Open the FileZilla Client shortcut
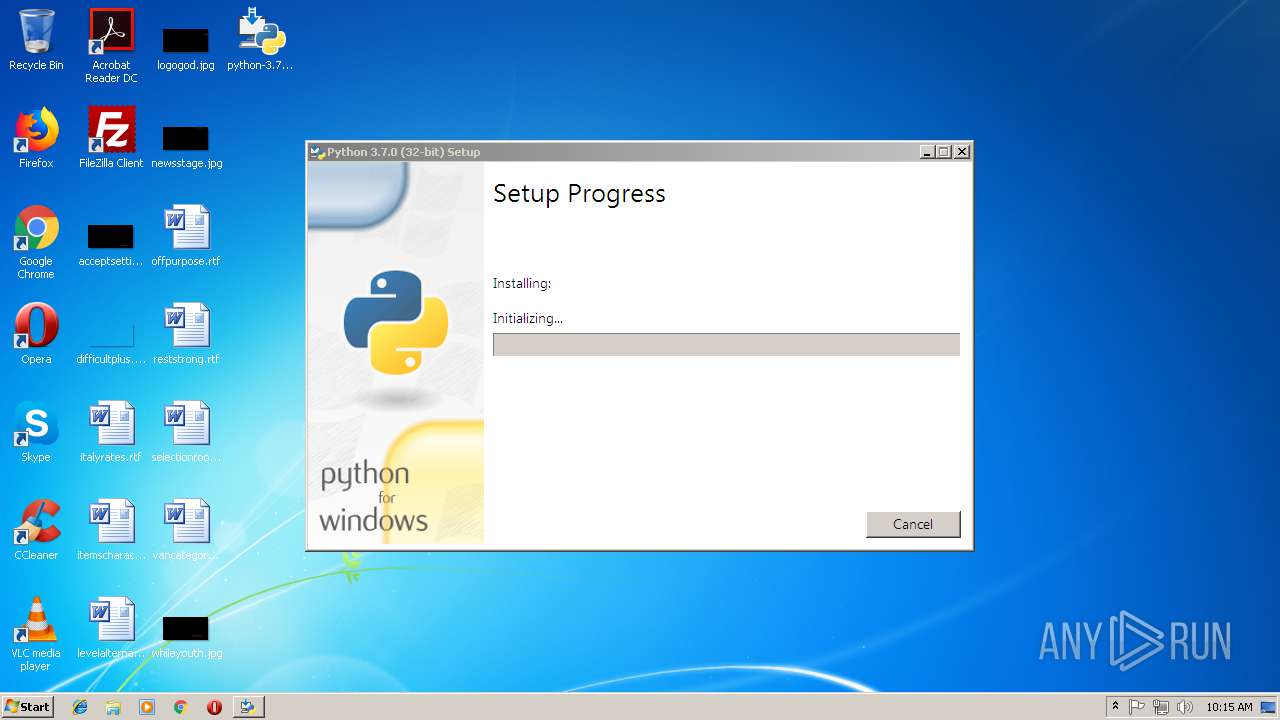Viewport: 1280px width, 720px height. click(x=111, y=138)
